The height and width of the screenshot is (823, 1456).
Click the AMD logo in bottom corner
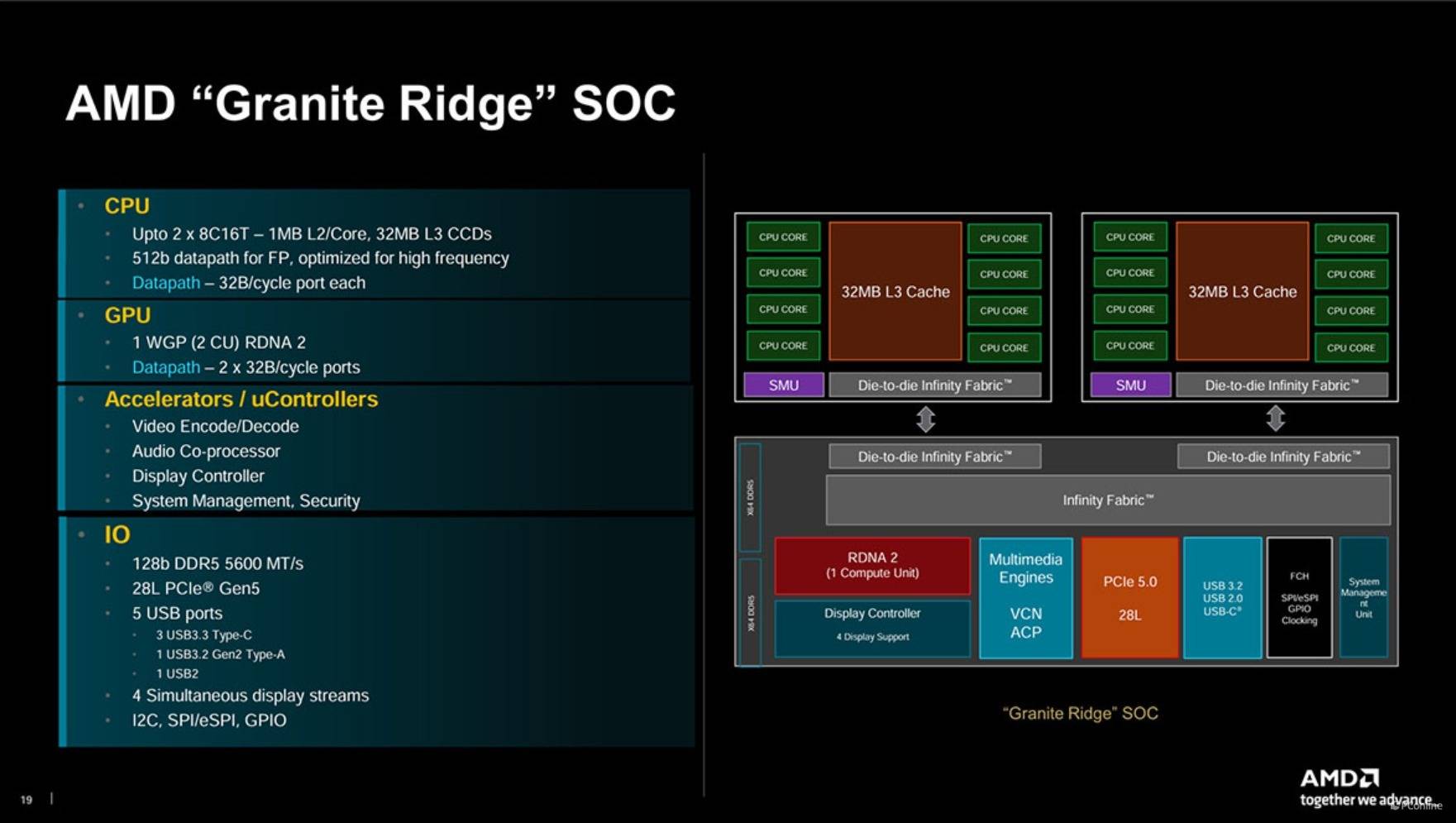click(x=1339, y=778)
